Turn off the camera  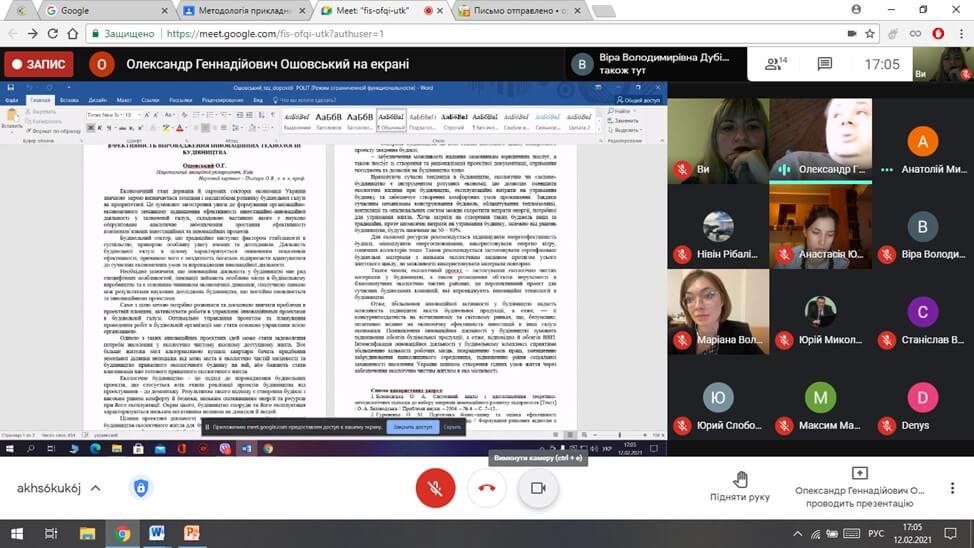[x=538, y=488]
